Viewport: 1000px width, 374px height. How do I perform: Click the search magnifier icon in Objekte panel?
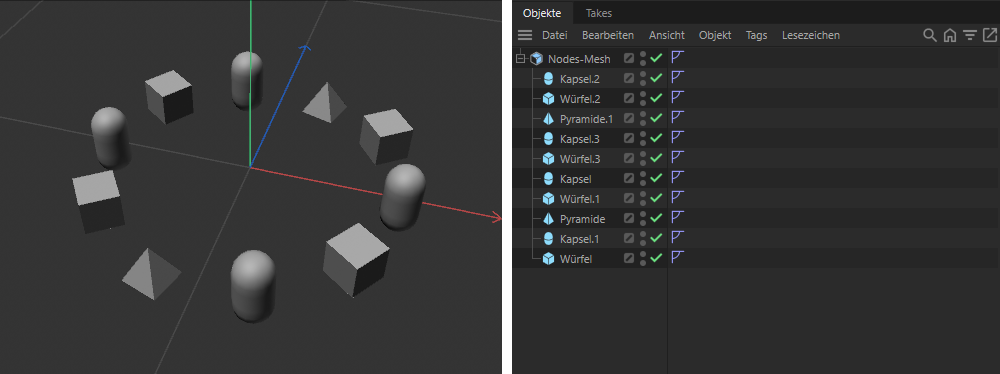tap(930, 35)
